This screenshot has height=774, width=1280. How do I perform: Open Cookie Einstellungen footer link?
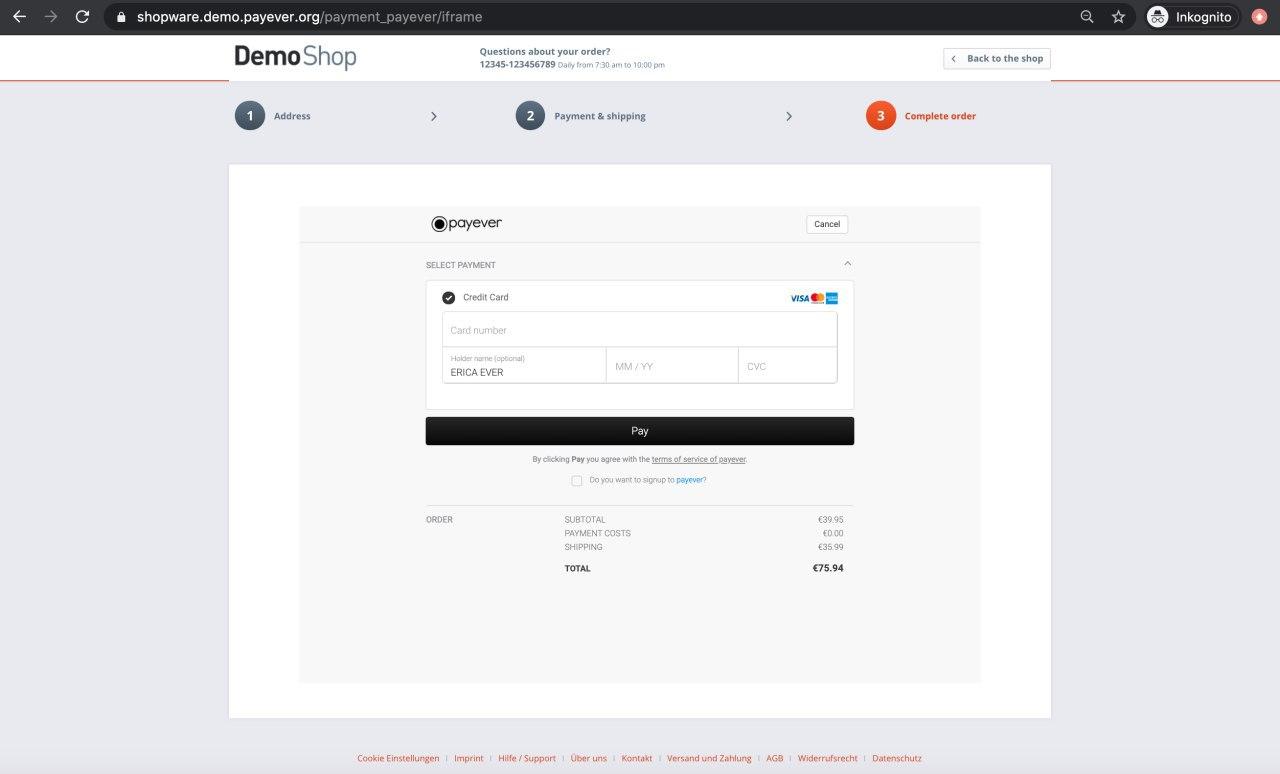click(x=398, y=758)
